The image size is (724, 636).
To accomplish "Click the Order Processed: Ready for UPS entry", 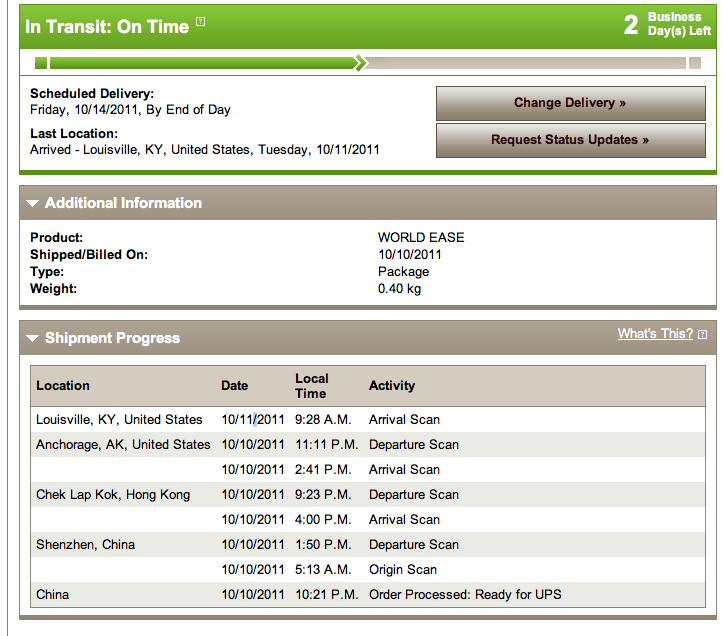I will click(x=465, y=594).
